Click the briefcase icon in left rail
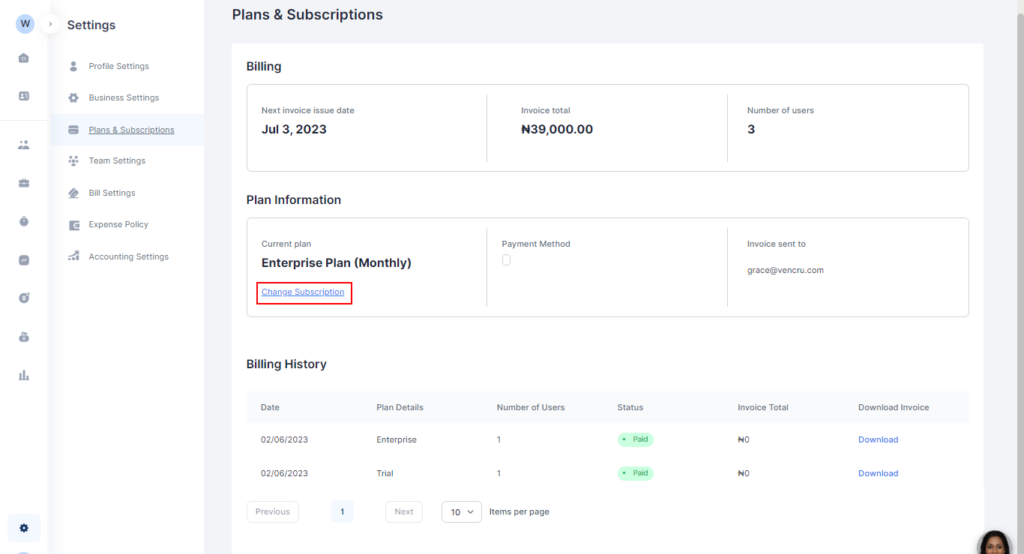 click(x=24, y=183)
